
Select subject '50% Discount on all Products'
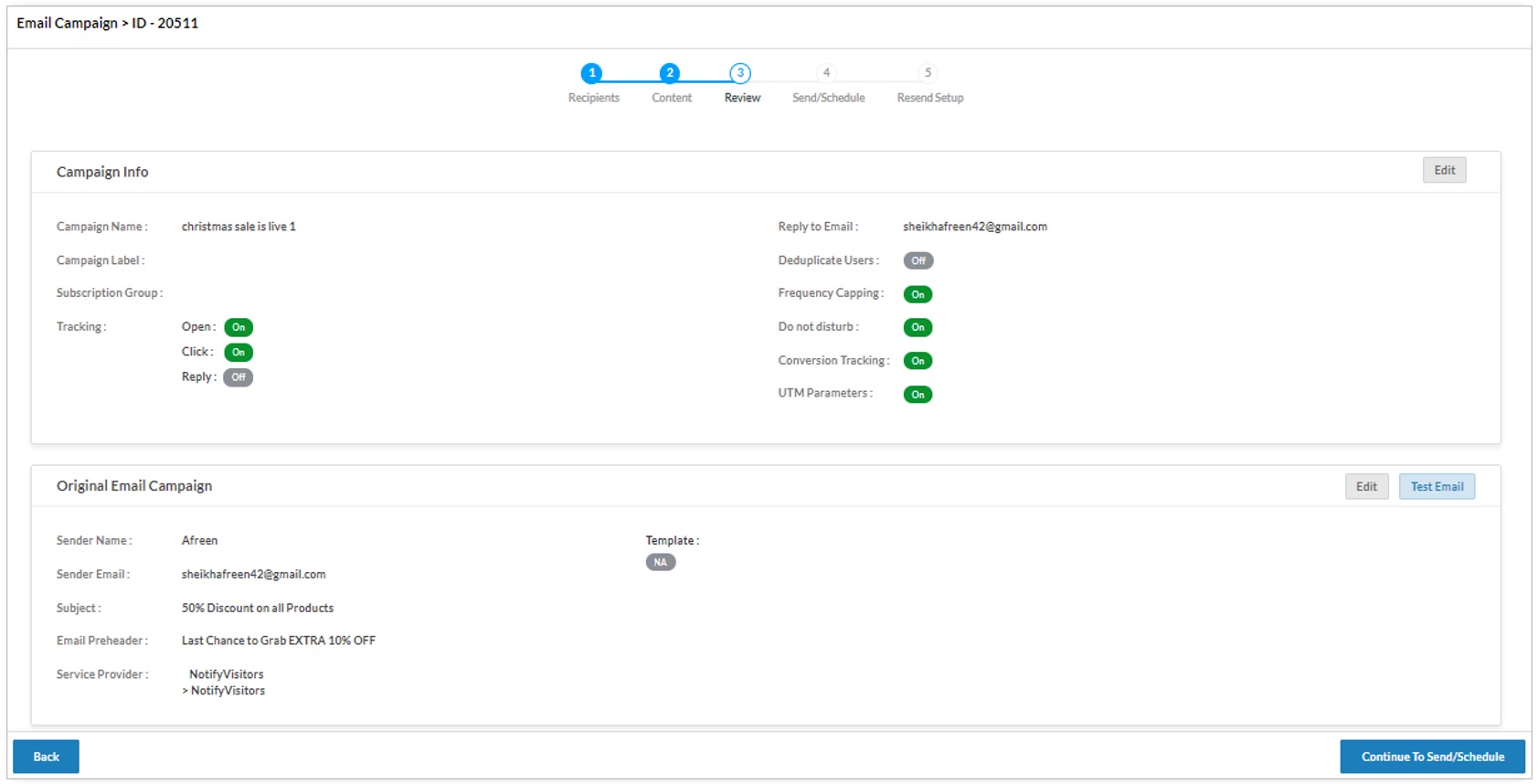pyautogui.click(x=257, y=609)
